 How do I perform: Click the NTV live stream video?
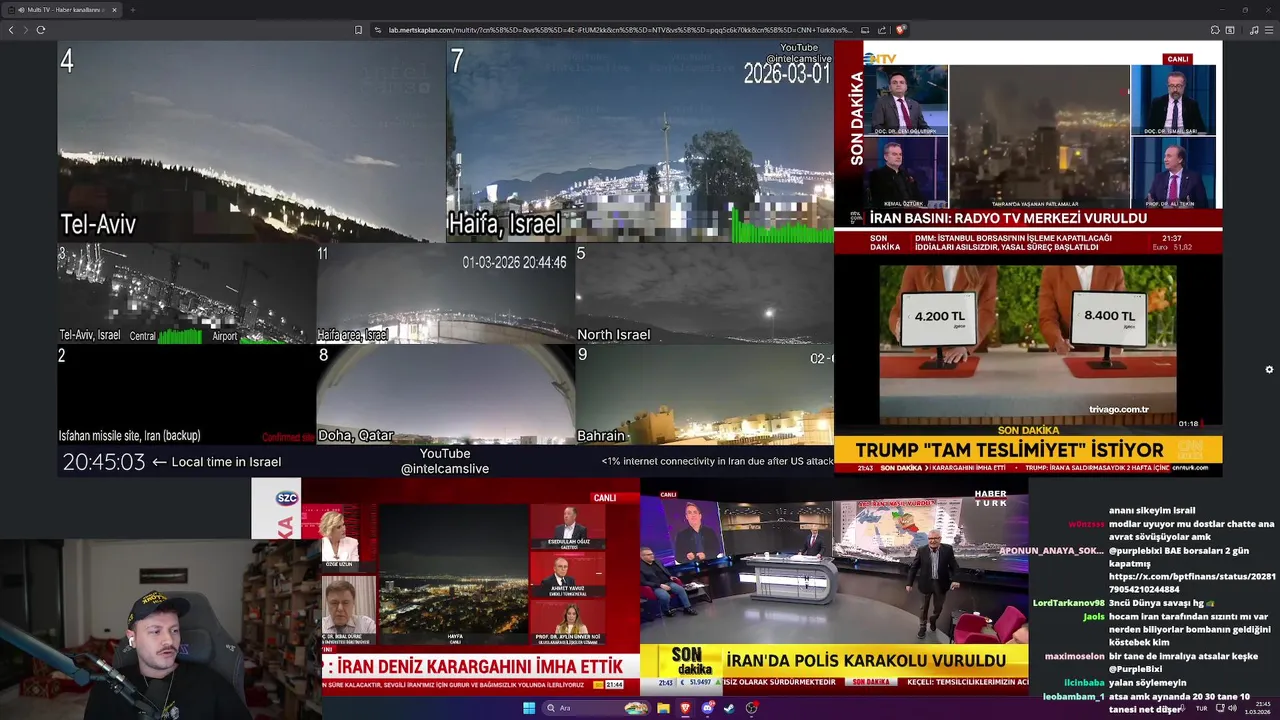pyautogui.click(x=1028, y=148)
